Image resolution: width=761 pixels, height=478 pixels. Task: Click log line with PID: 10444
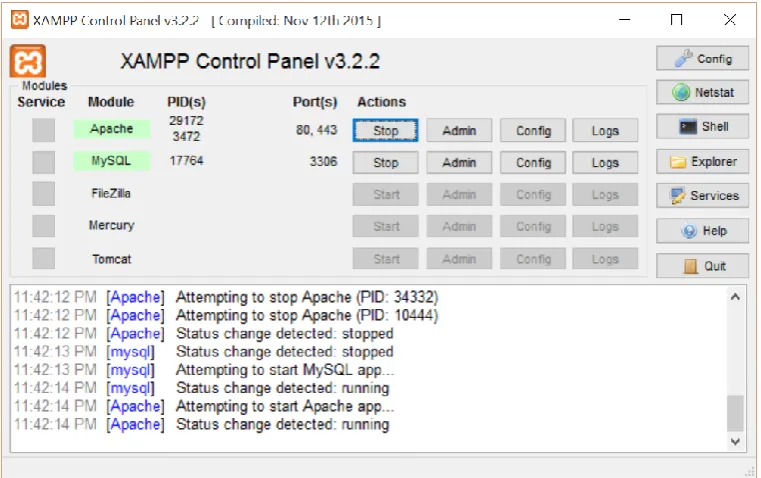[226, 315]
